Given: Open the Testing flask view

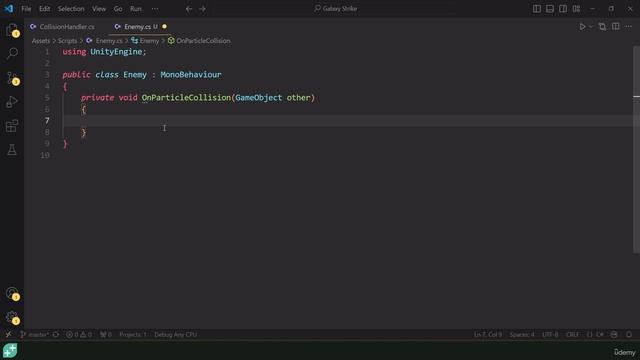Looking at the screenshot, I should (12, 150).
